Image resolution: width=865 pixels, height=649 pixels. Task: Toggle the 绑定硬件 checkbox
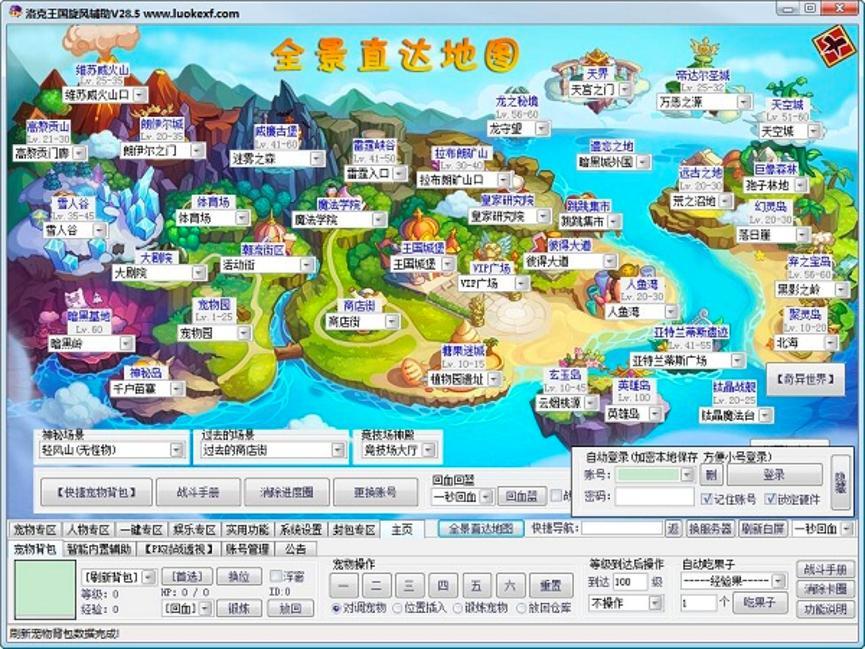pos(771,499)
